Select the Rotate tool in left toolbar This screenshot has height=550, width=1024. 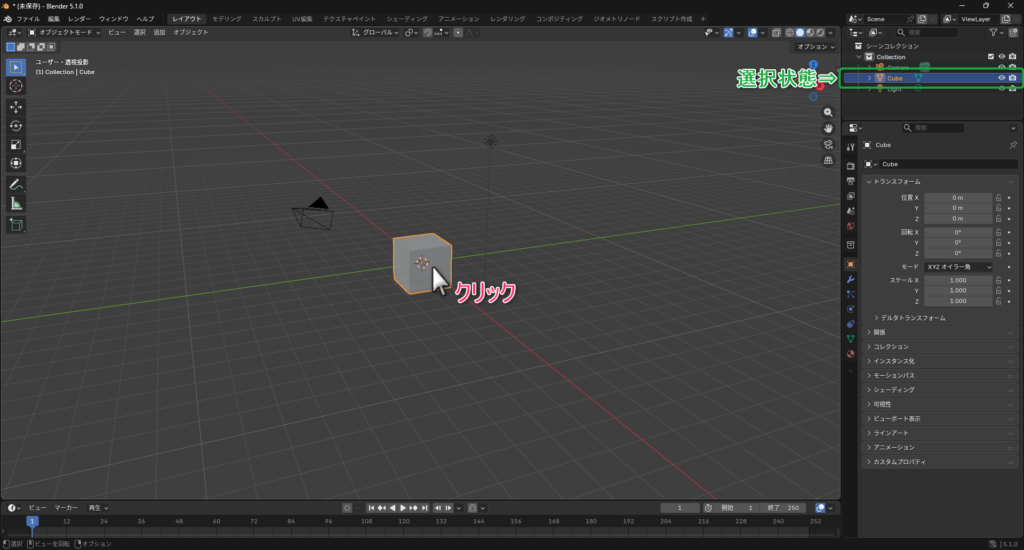coord(16,125)
